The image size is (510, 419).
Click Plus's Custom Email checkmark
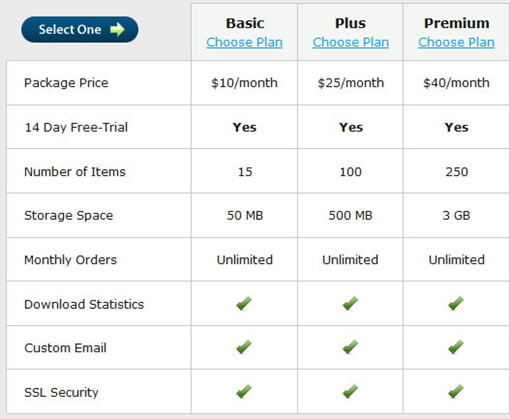tap(350, 347)
